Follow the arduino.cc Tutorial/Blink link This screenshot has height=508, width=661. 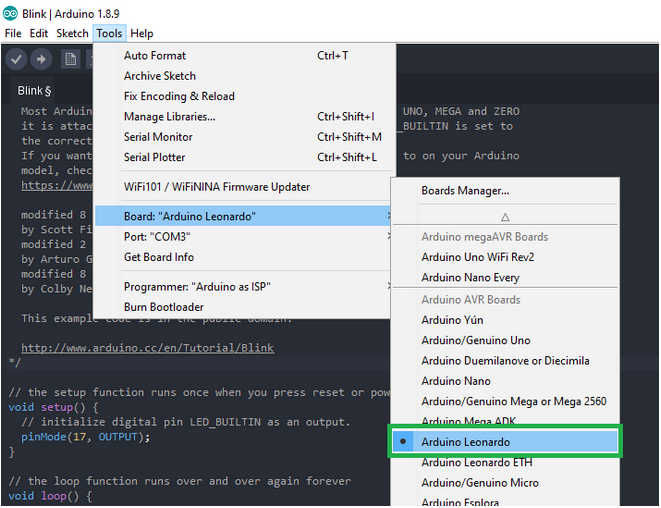pyautogui.click(x=148, y=348)
